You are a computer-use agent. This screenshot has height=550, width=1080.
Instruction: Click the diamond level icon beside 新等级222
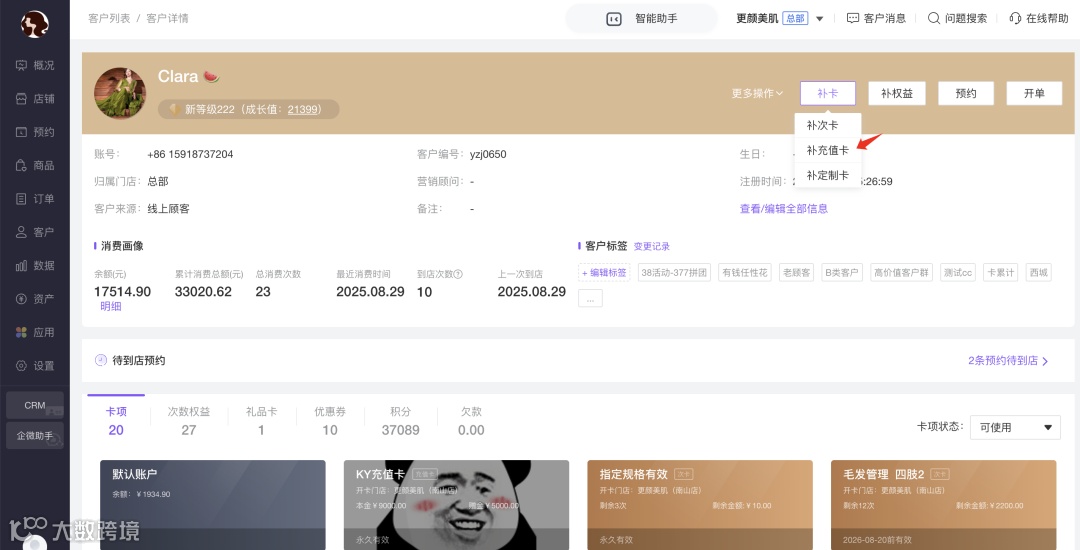[175, 109]
